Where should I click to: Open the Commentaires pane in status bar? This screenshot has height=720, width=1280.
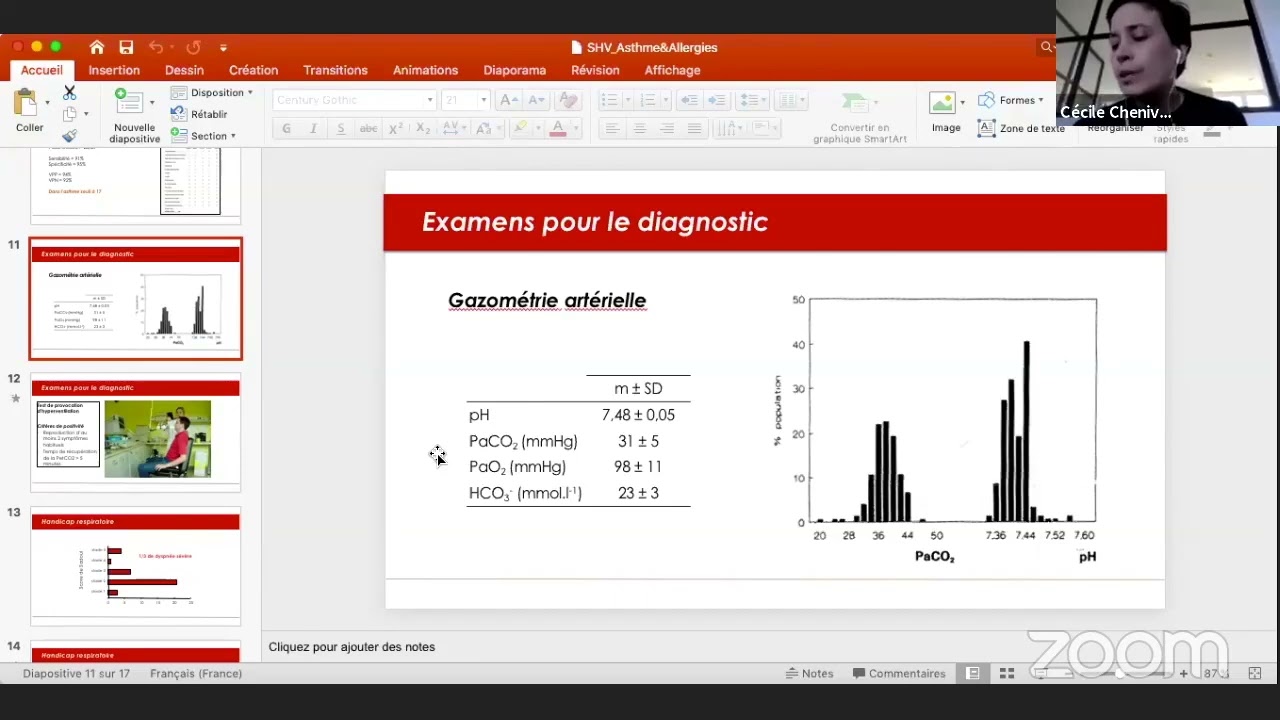coord(899,673)
